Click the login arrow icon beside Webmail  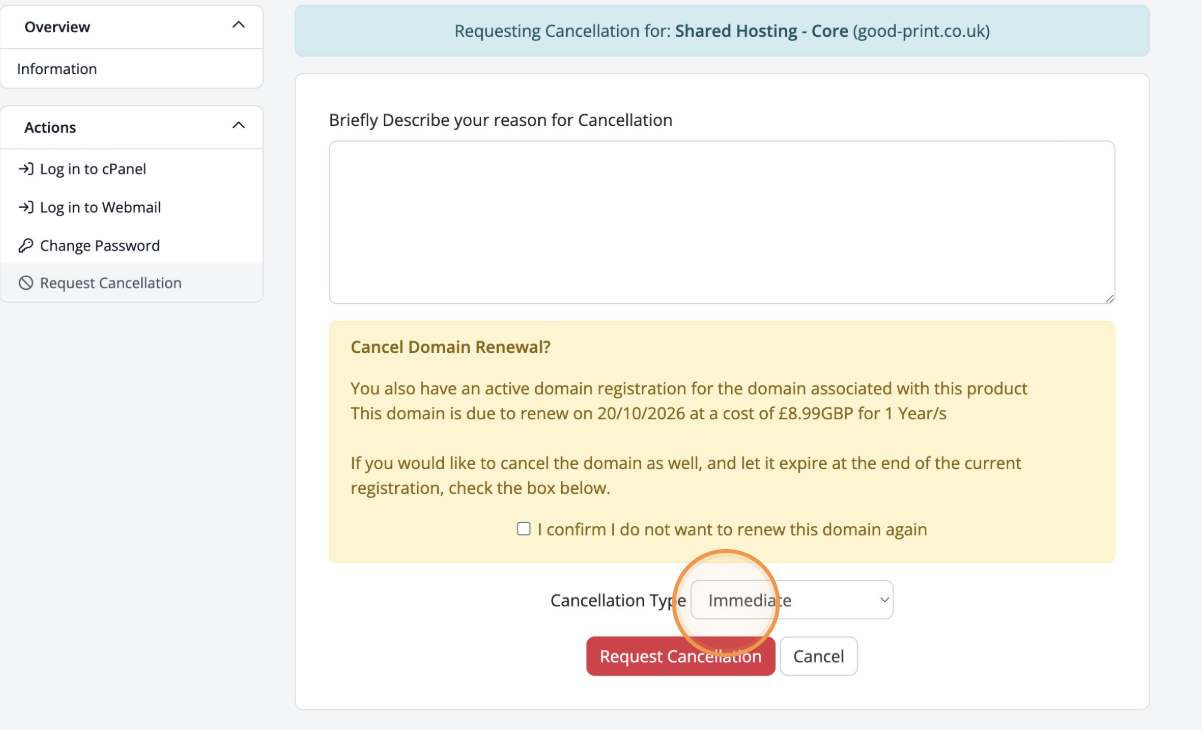[26, 207]
